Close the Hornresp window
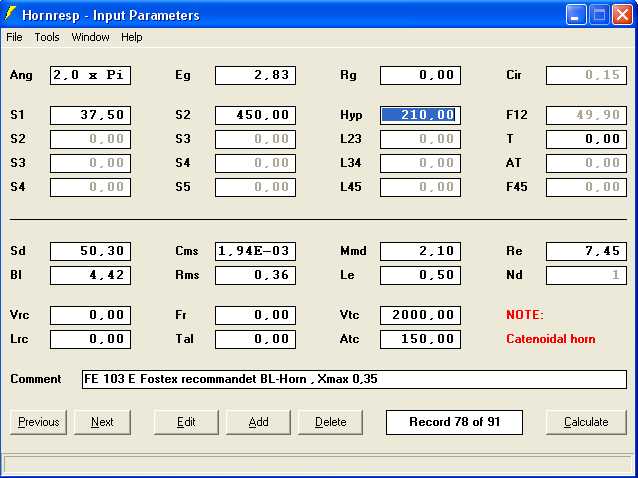The image size is (638, 478). click(623, 15)
